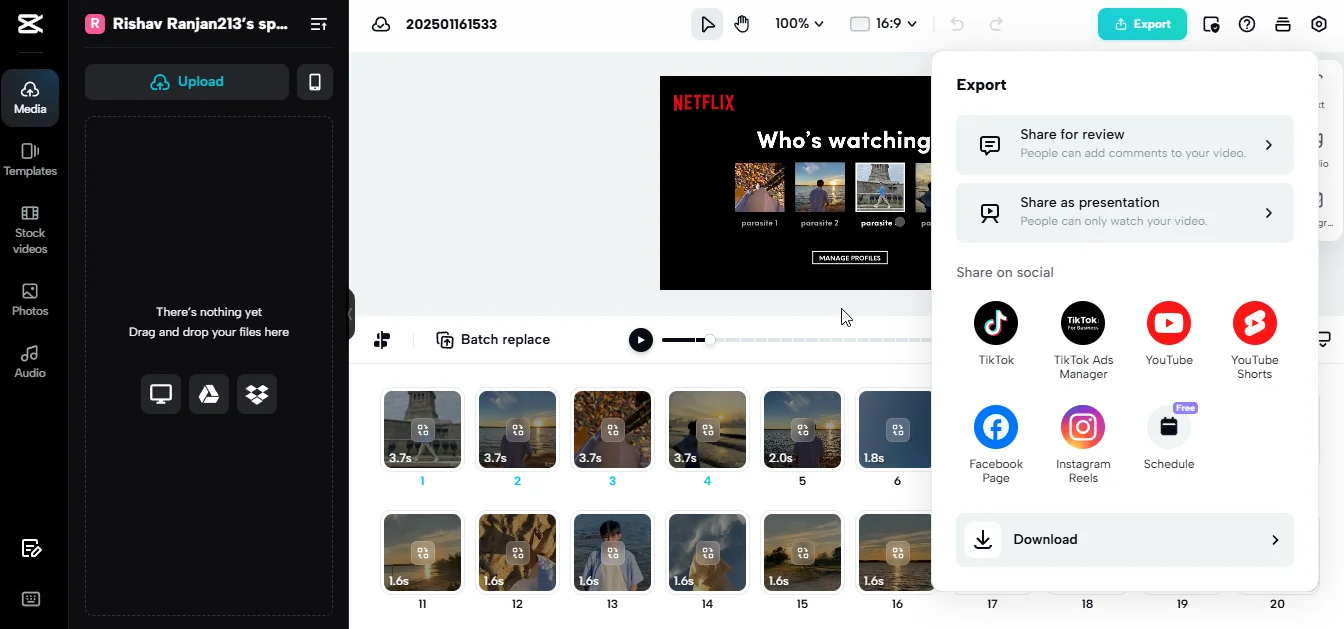Click the template clips icon beside Batch replace

click(x=382, y=340)
